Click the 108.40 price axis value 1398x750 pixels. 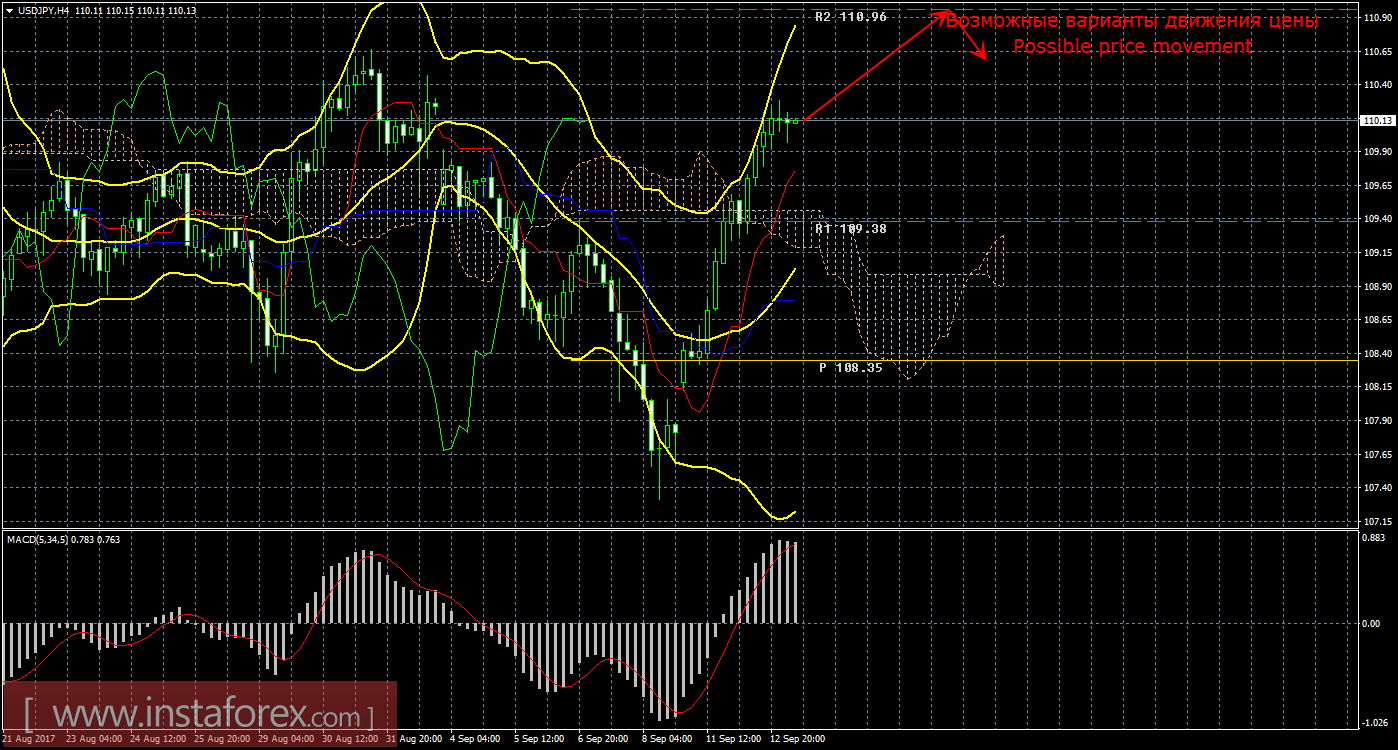click(x=1378, y=353)
